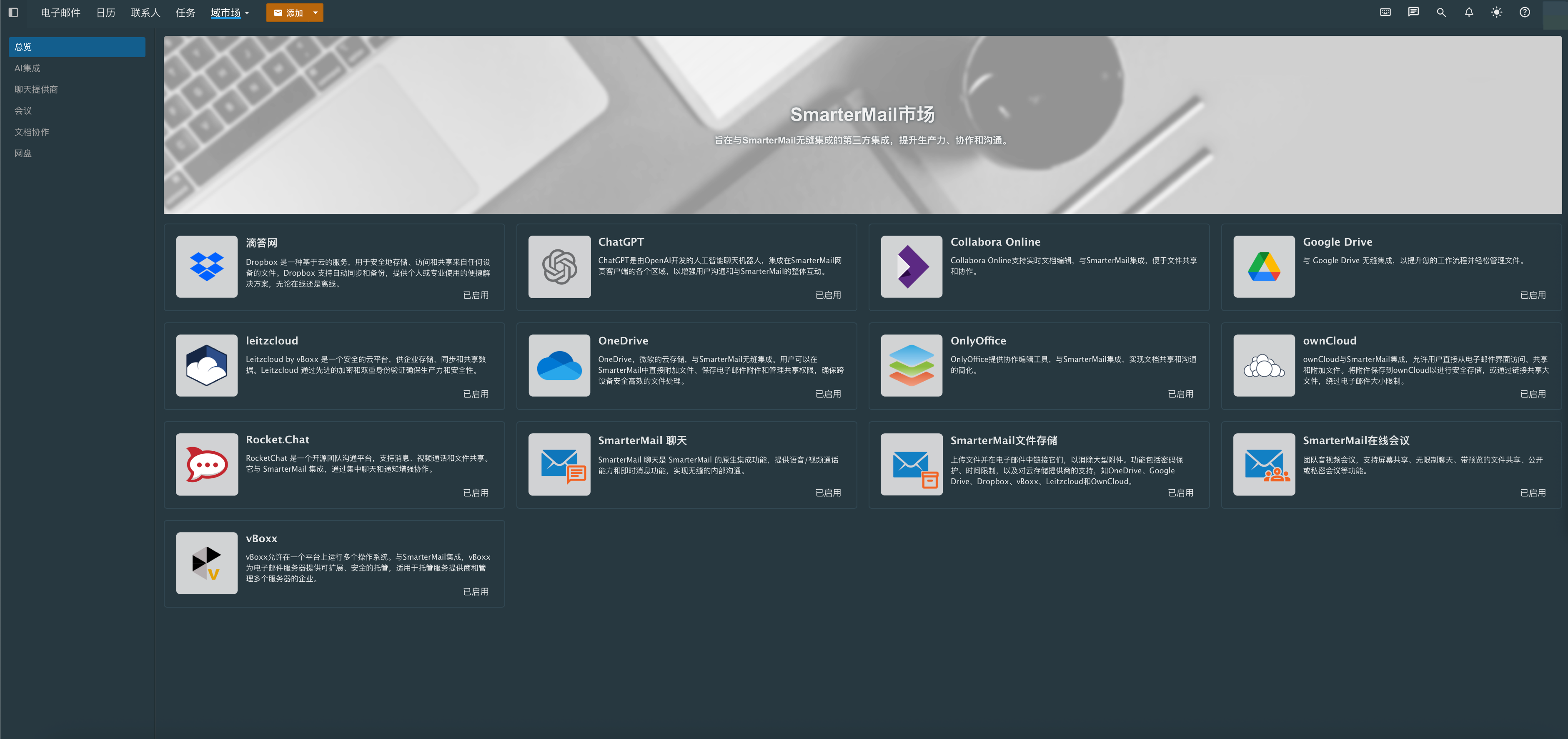The height and width of the screenshot is (739, 1568).
Task: Click the search magnifier icon
Action: click(1441, 12)
